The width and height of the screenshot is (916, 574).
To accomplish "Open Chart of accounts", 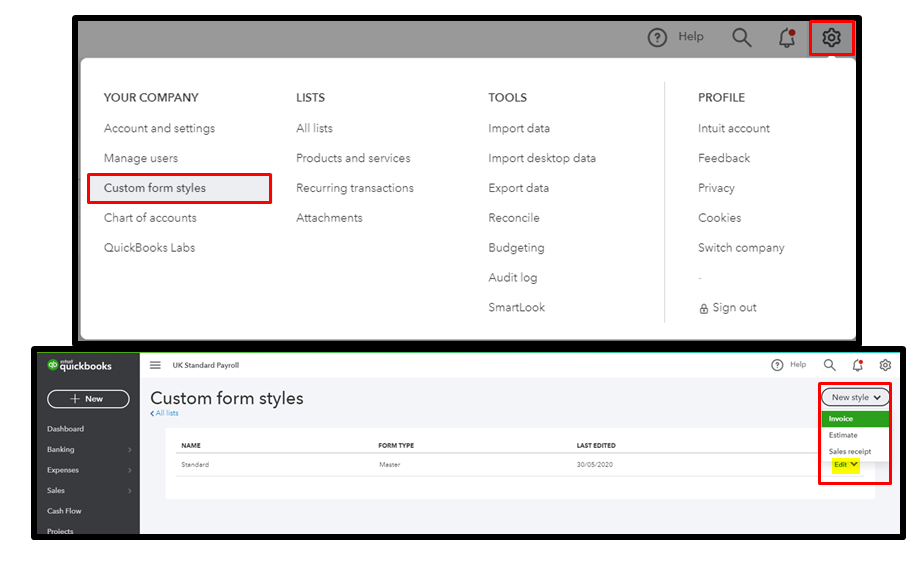I will pyautogui.click(x=150, y=218).
